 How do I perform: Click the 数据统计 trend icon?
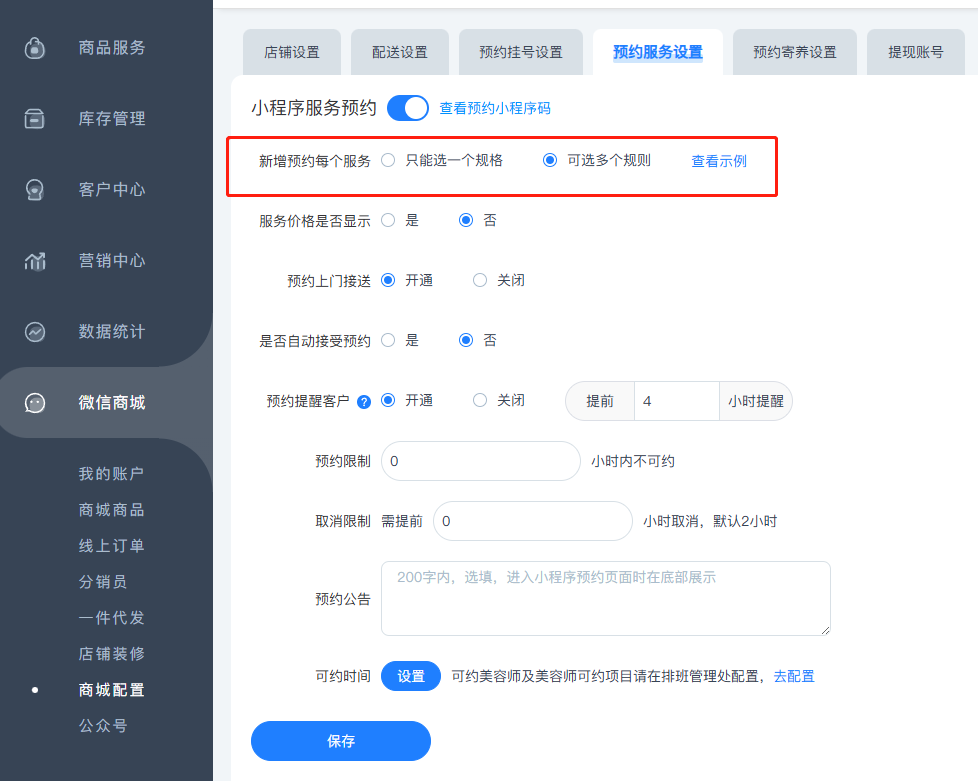click(x=35, y=332)
